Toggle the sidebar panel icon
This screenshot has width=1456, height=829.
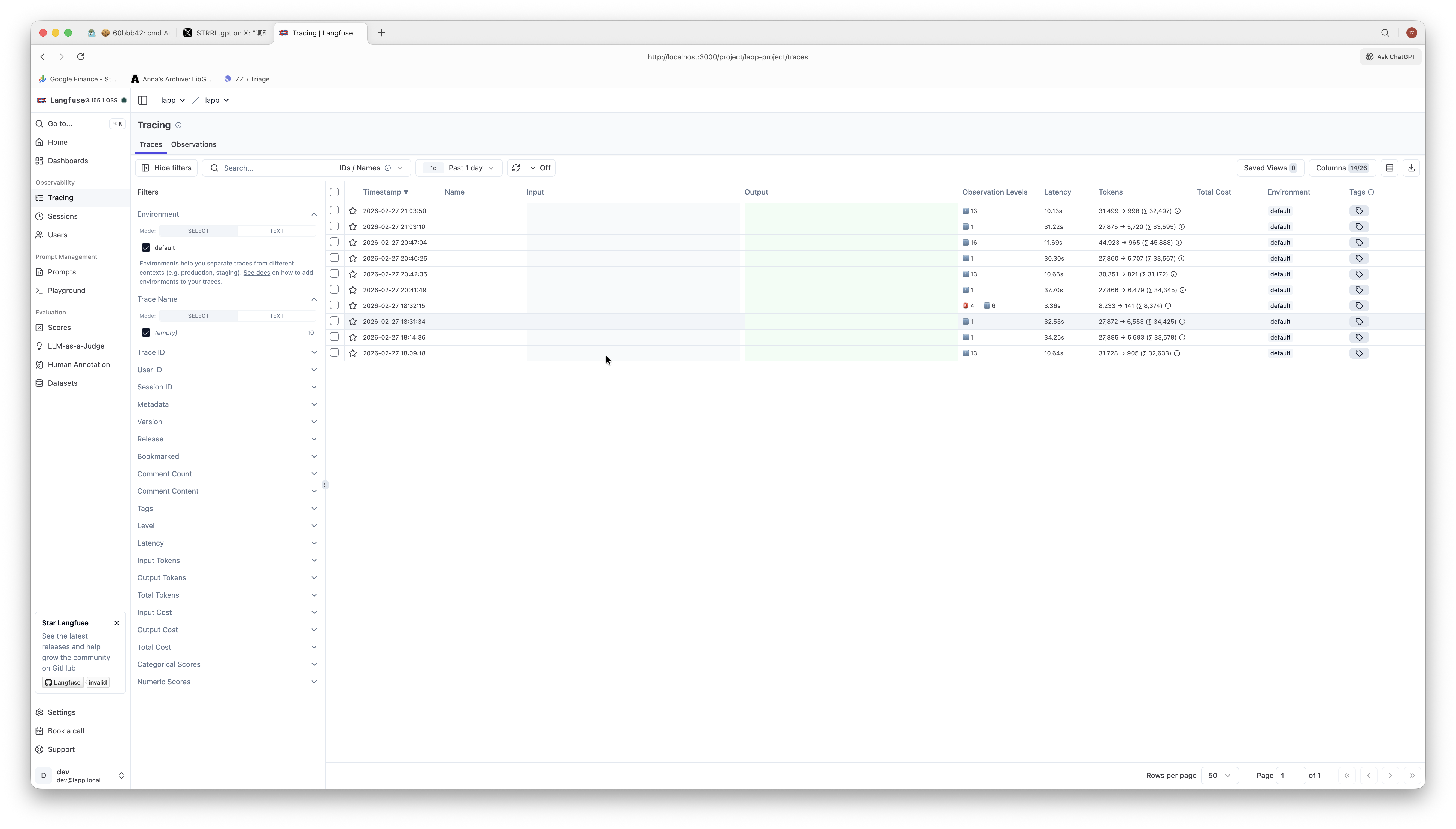click(x=143, y=100)
